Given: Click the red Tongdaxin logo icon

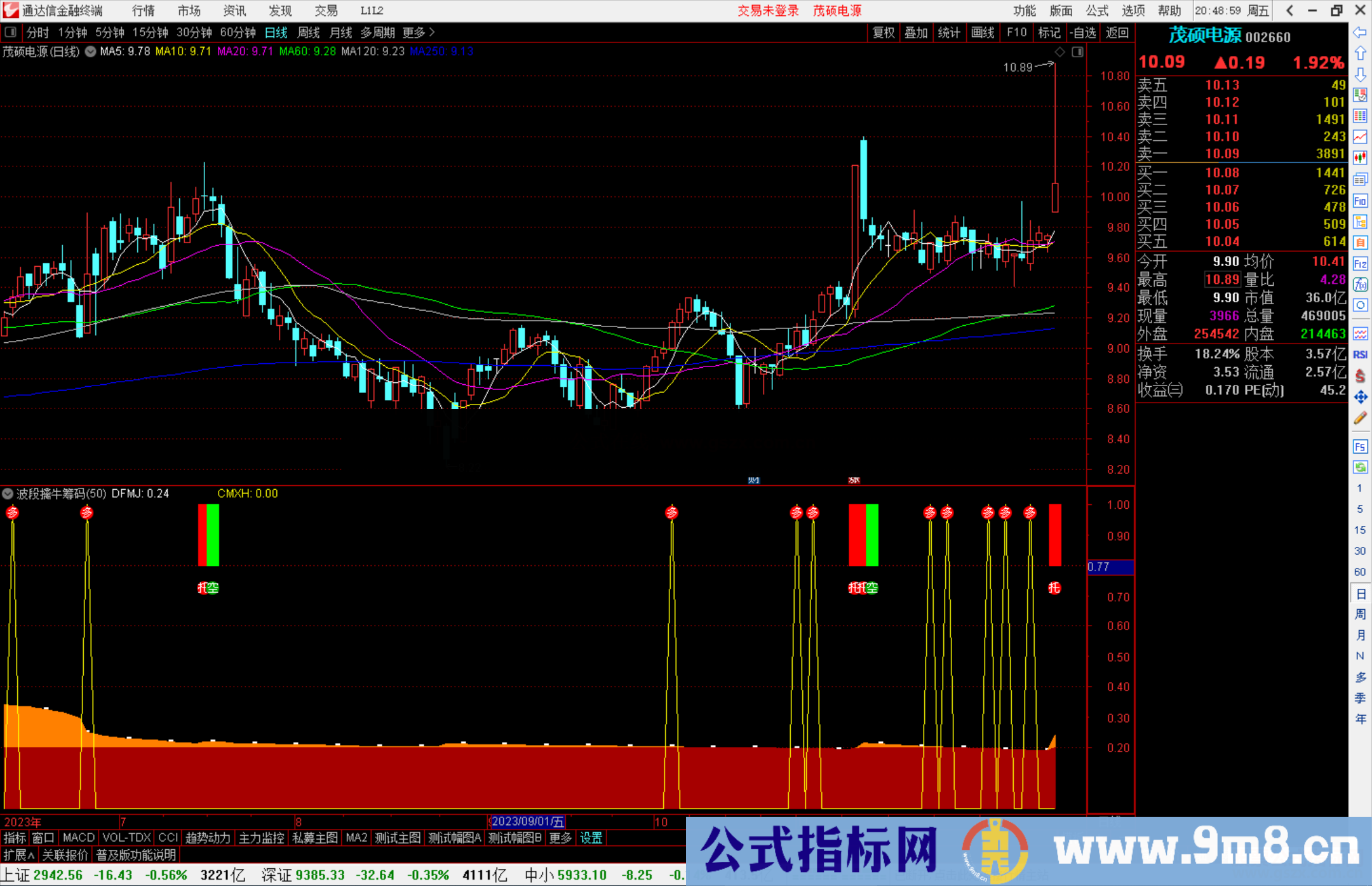Looking at the screenshot, I should [x=11, y=10].
